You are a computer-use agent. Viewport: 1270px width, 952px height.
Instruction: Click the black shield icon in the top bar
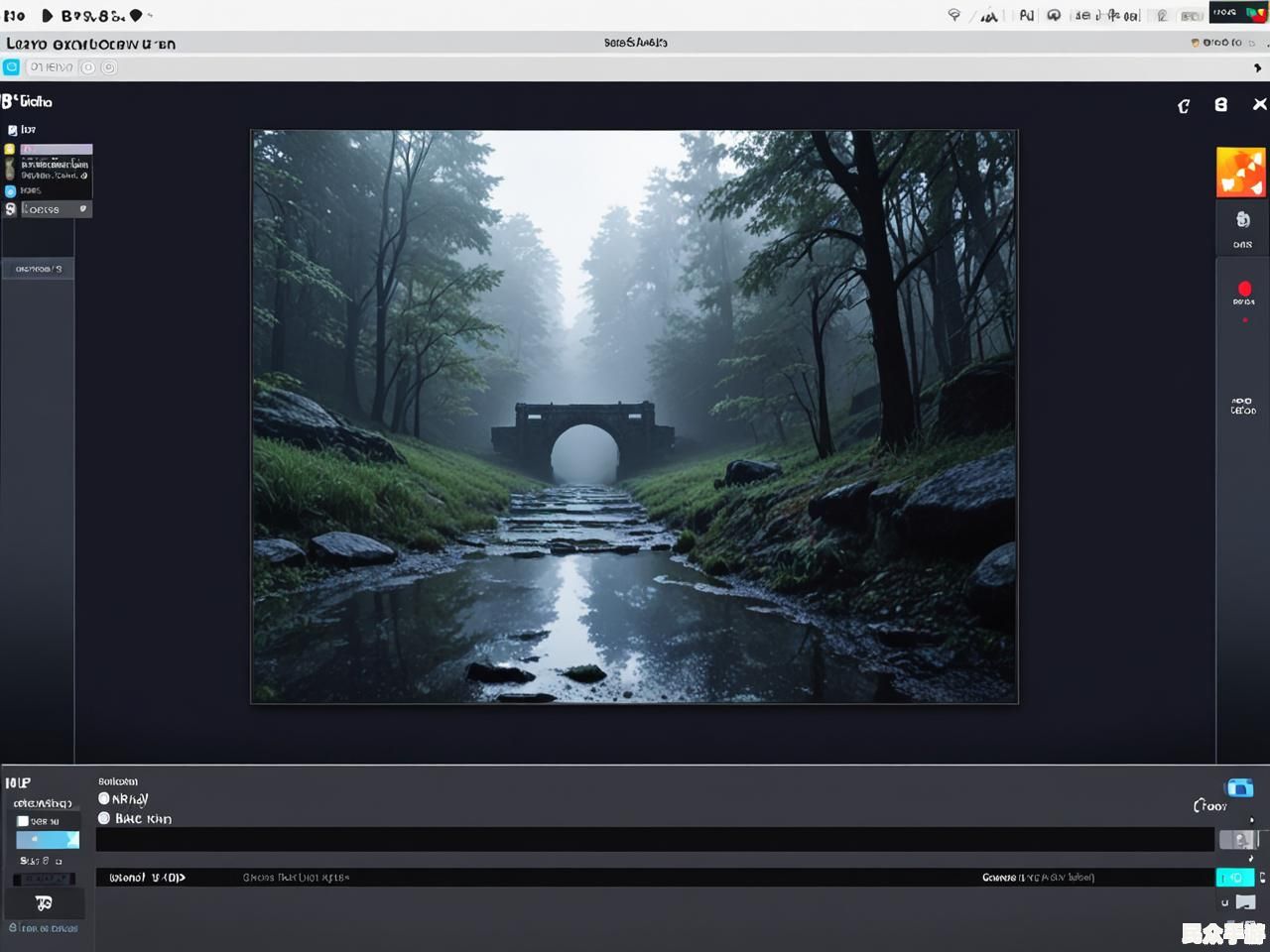tap(136, 16)
